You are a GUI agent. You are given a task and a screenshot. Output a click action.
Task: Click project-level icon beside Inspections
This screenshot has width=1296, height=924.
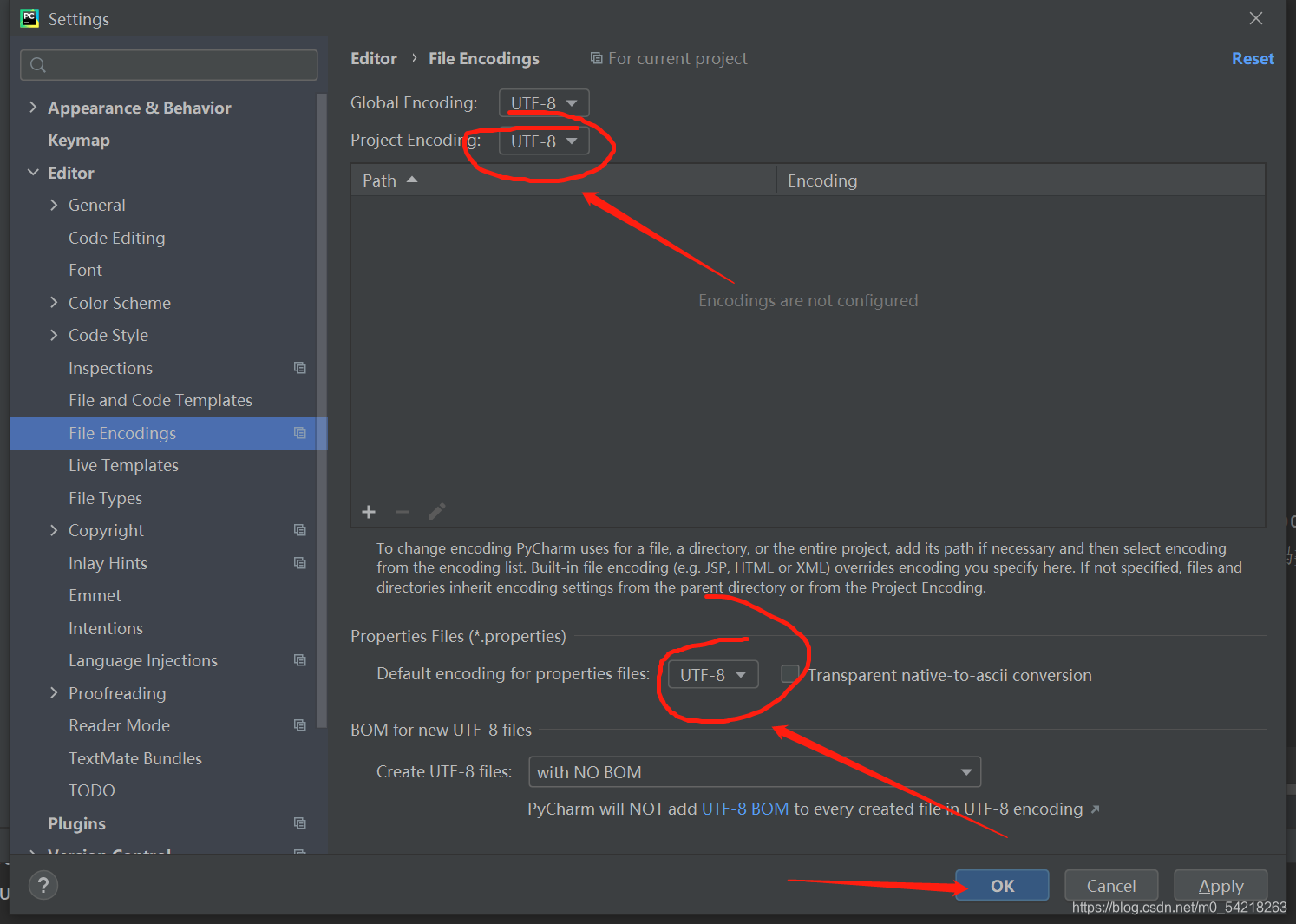coord(300,368)
